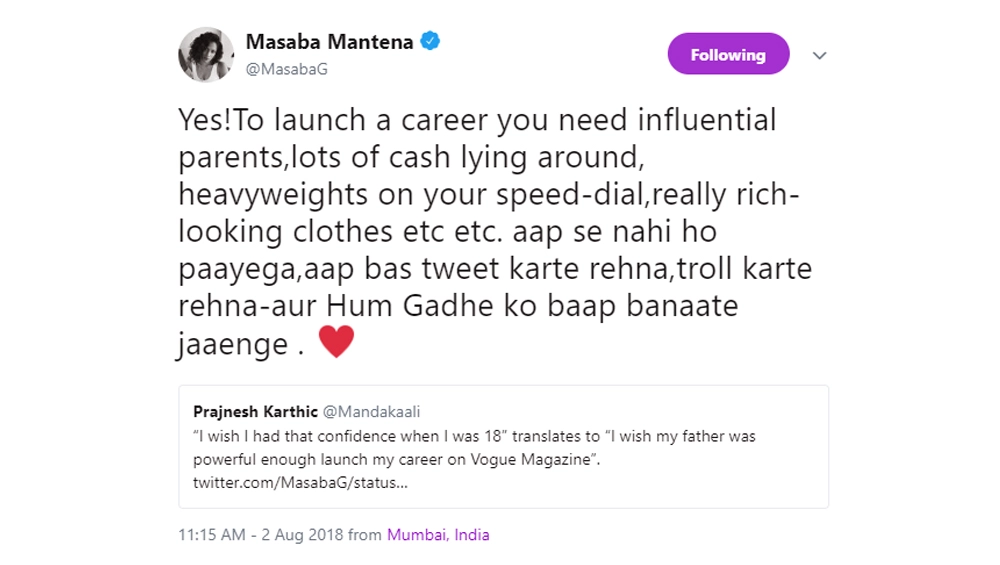The width and height of the screenshot is (1000, 565).
Task: Open the Masaba Mantena display name
Action: (x=329, y=42)
